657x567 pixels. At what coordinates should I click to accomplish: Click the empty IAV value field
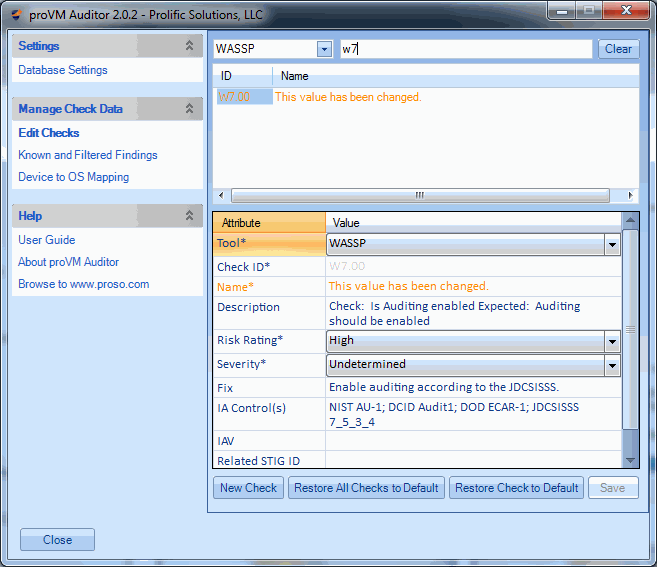473,441
